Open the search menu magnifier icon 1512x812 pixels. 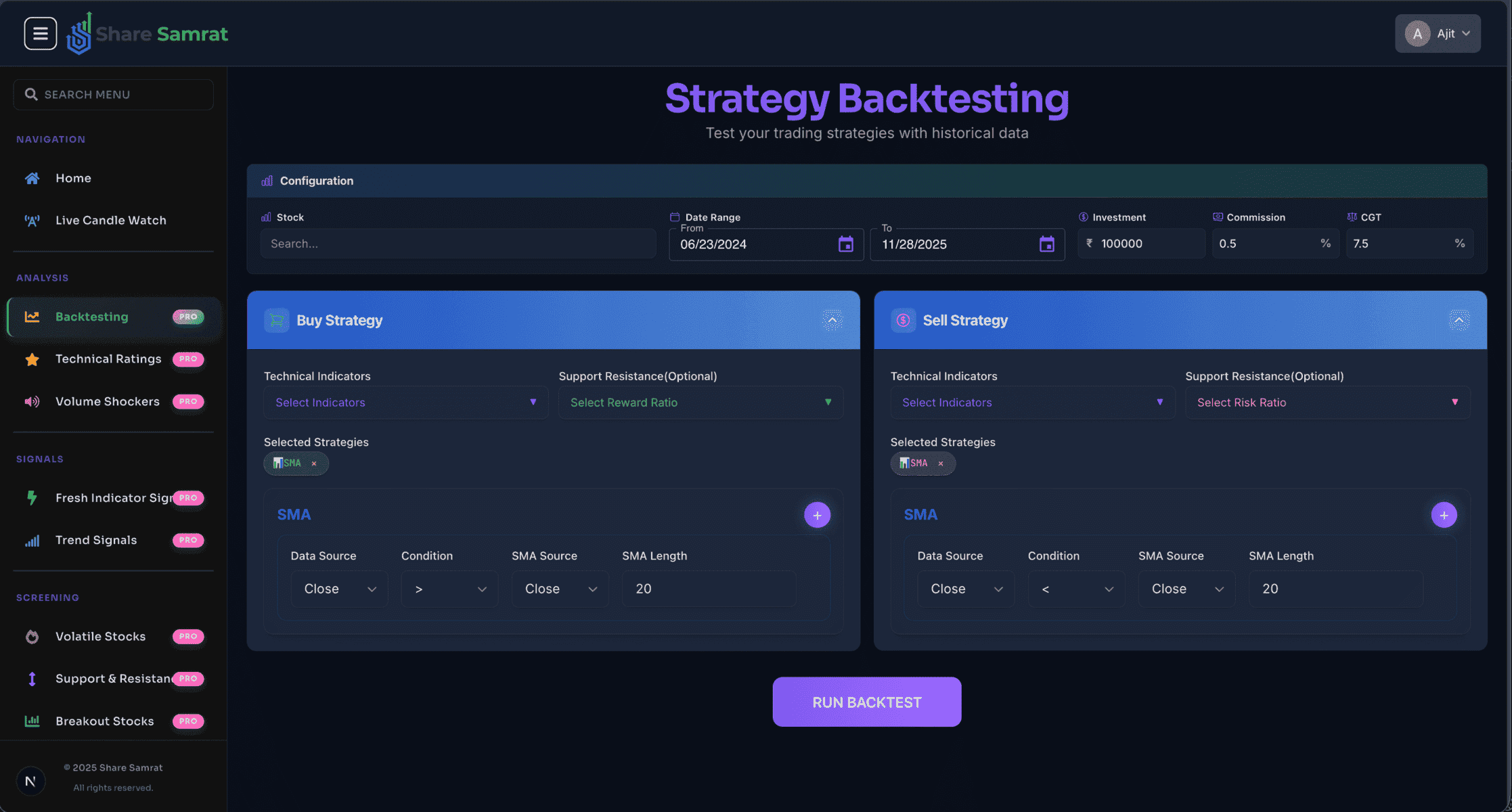31,94
